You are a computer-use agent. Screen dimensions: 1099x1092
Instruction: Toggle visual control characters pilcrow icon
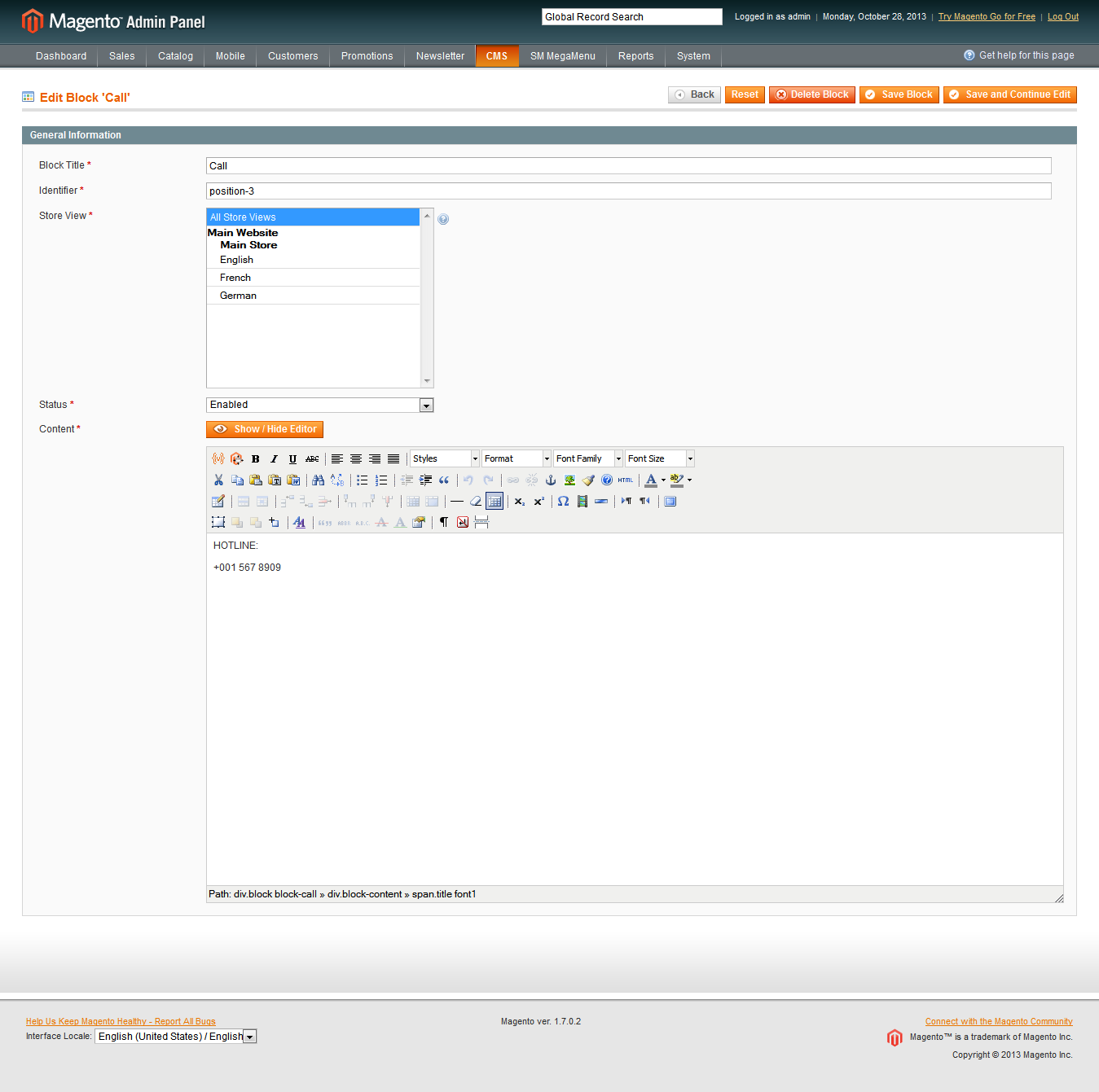click(x=444, y=522)
